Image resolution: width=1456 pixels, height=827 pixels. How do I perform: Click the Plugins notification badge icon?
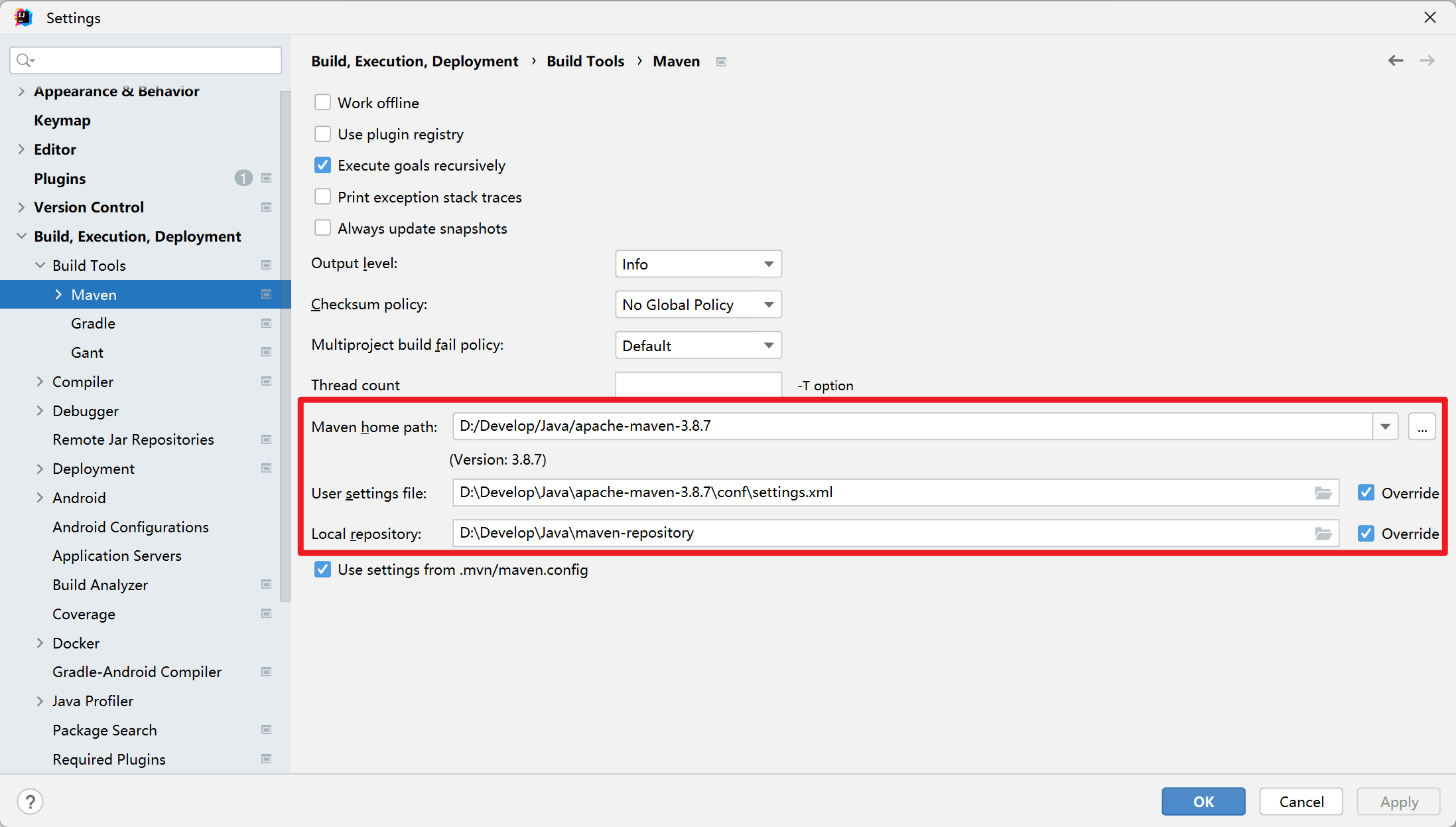244,178
